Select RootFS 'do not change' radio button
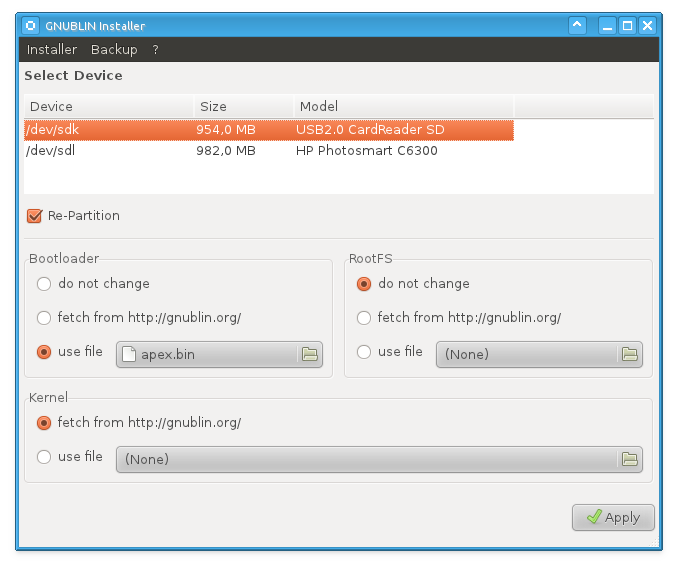Viewport: 678px width, 569px height. [364, 284]
